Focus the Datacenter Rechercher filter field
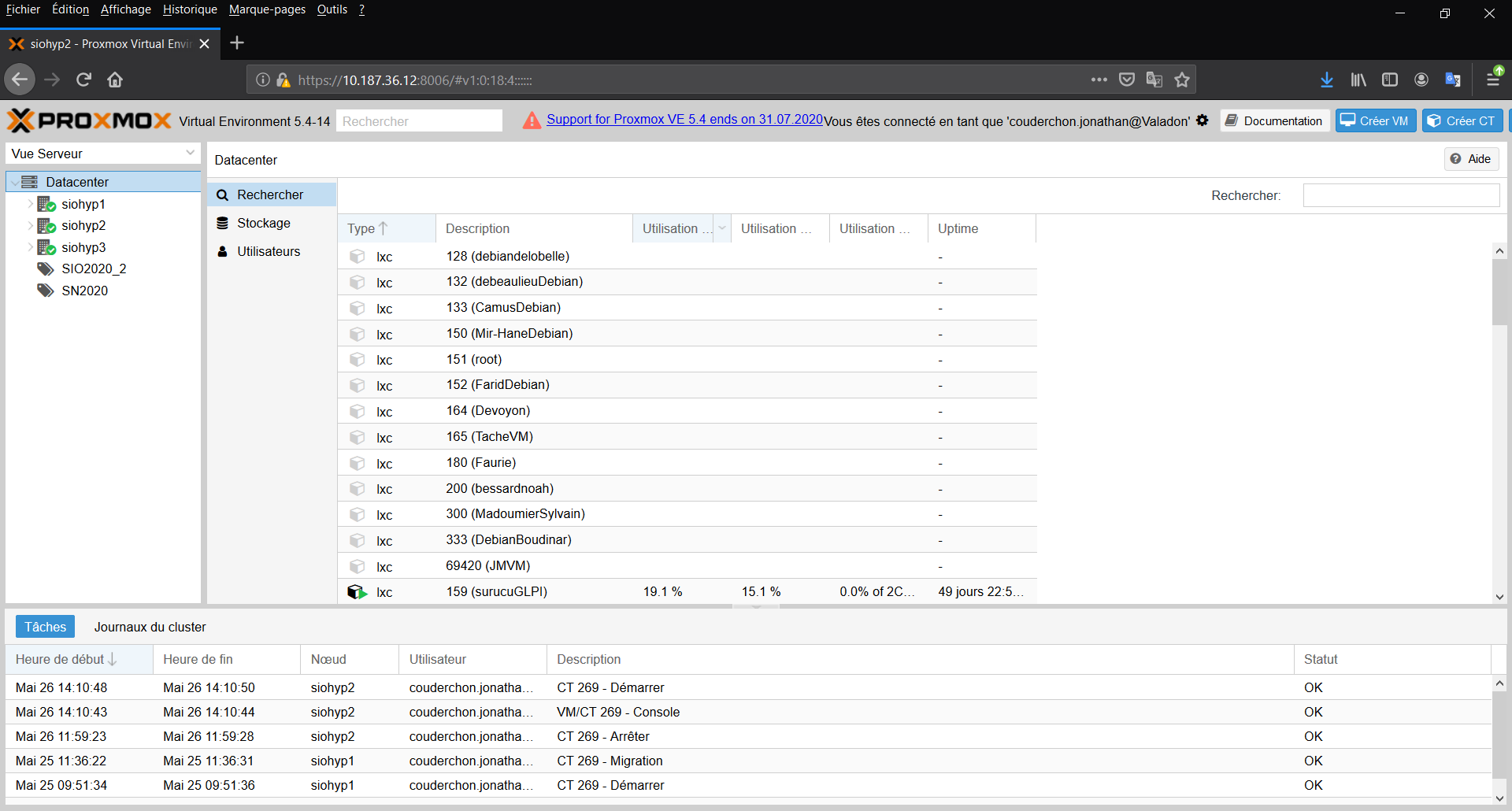Viewport: 1512px width, 811px height. click(x=1401, y=195)
